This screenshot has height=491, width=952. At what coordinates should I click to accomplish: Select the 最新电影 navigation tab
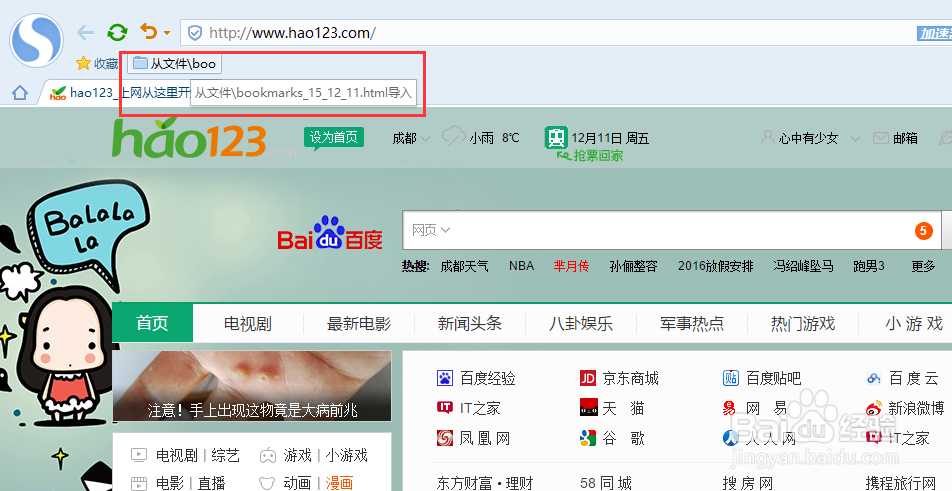pos(359,323)
